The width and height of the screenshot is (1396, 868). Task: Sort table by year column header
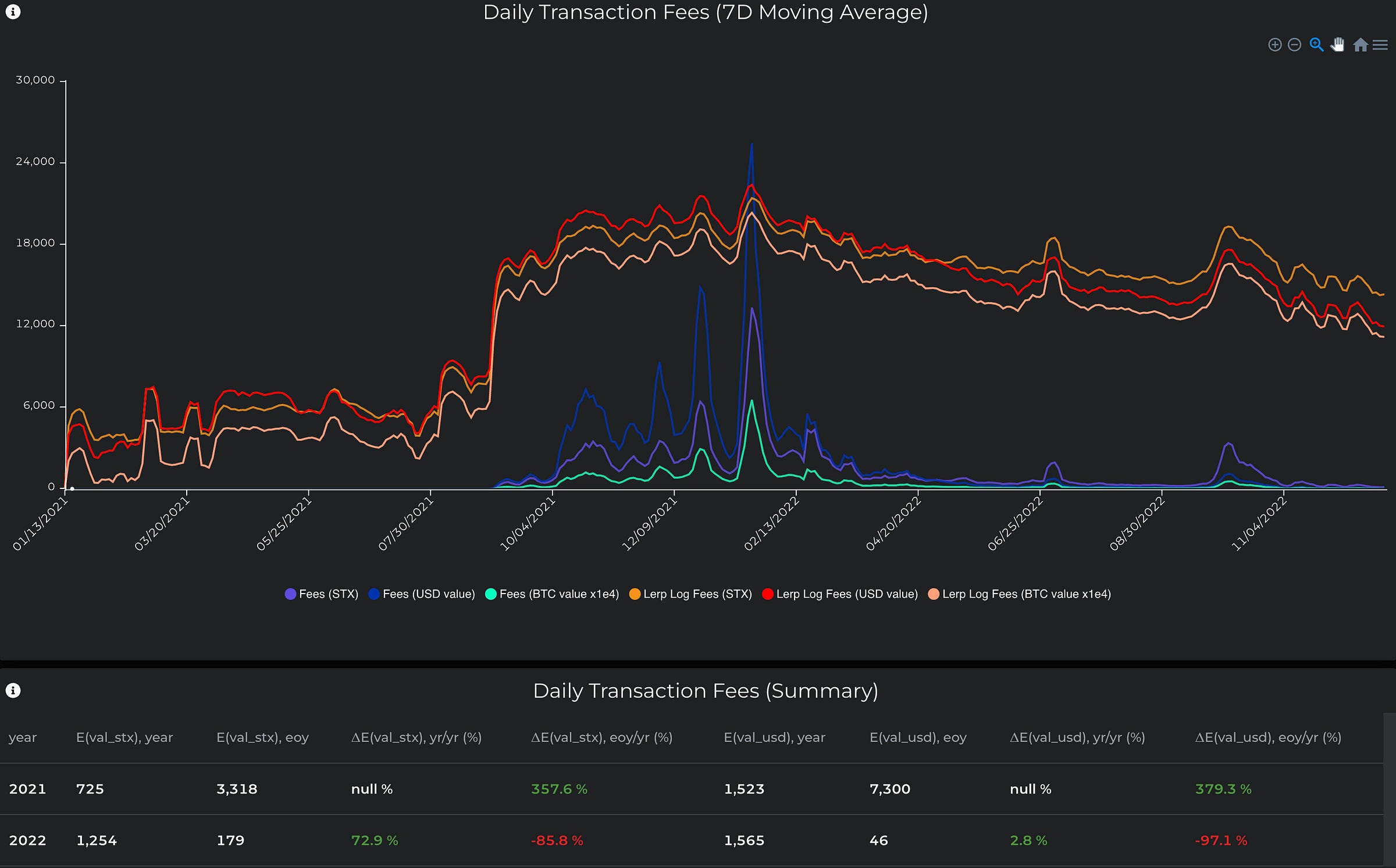coord(23,737)
